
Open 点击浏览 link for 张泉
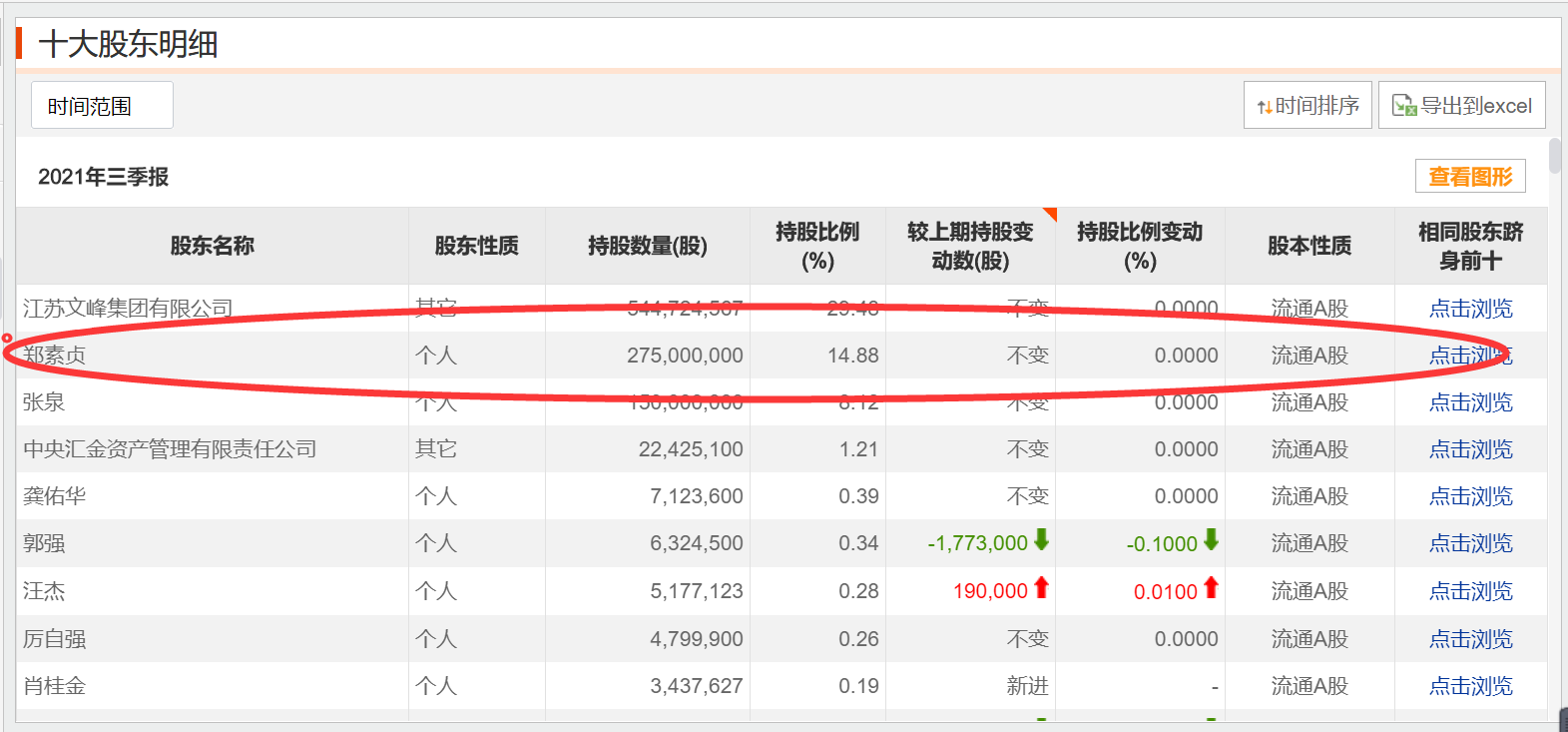[1470, 402]
